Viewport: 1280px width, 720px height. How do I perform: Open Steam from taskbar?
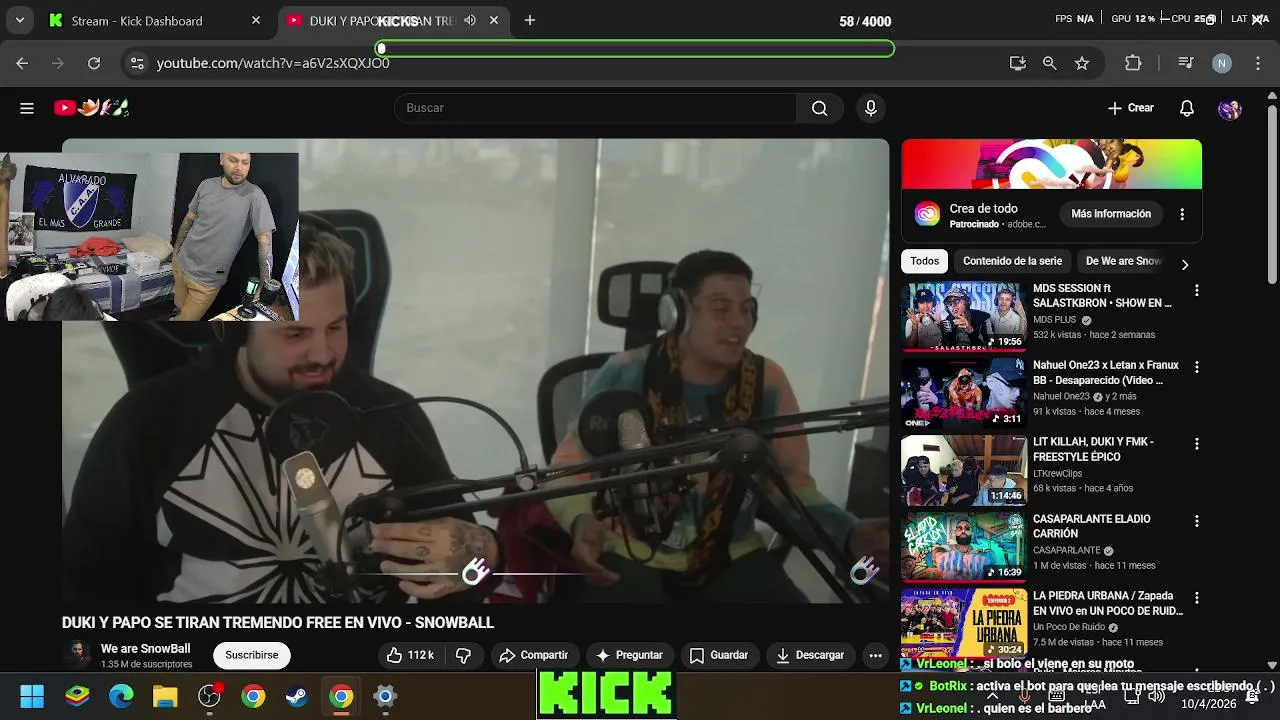(x=297, y=696)
